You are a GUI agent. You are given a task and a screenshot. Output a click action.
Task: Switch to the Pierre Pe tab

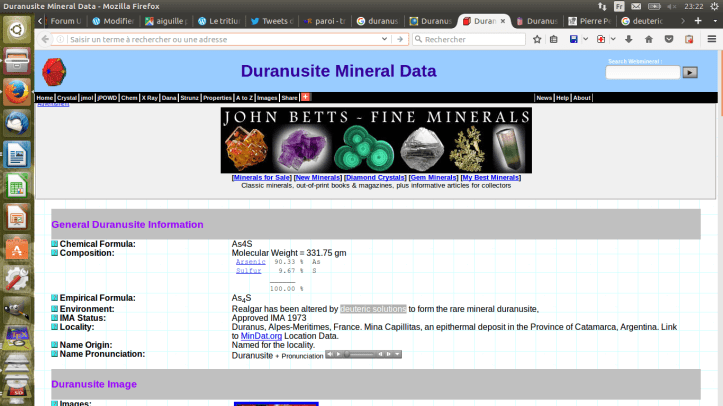pyautogui.click(x=590, y=21)
